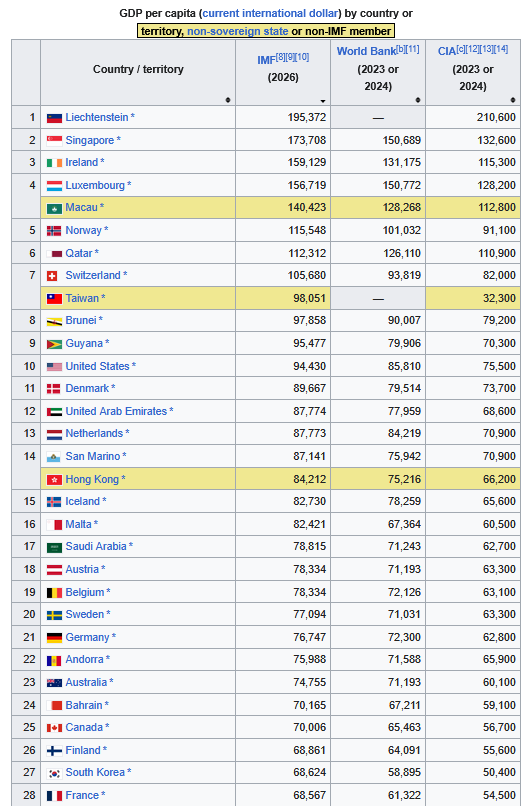523x806 pixels.
Task: Open CIA reference [12]
Action: tap(473, 49)
